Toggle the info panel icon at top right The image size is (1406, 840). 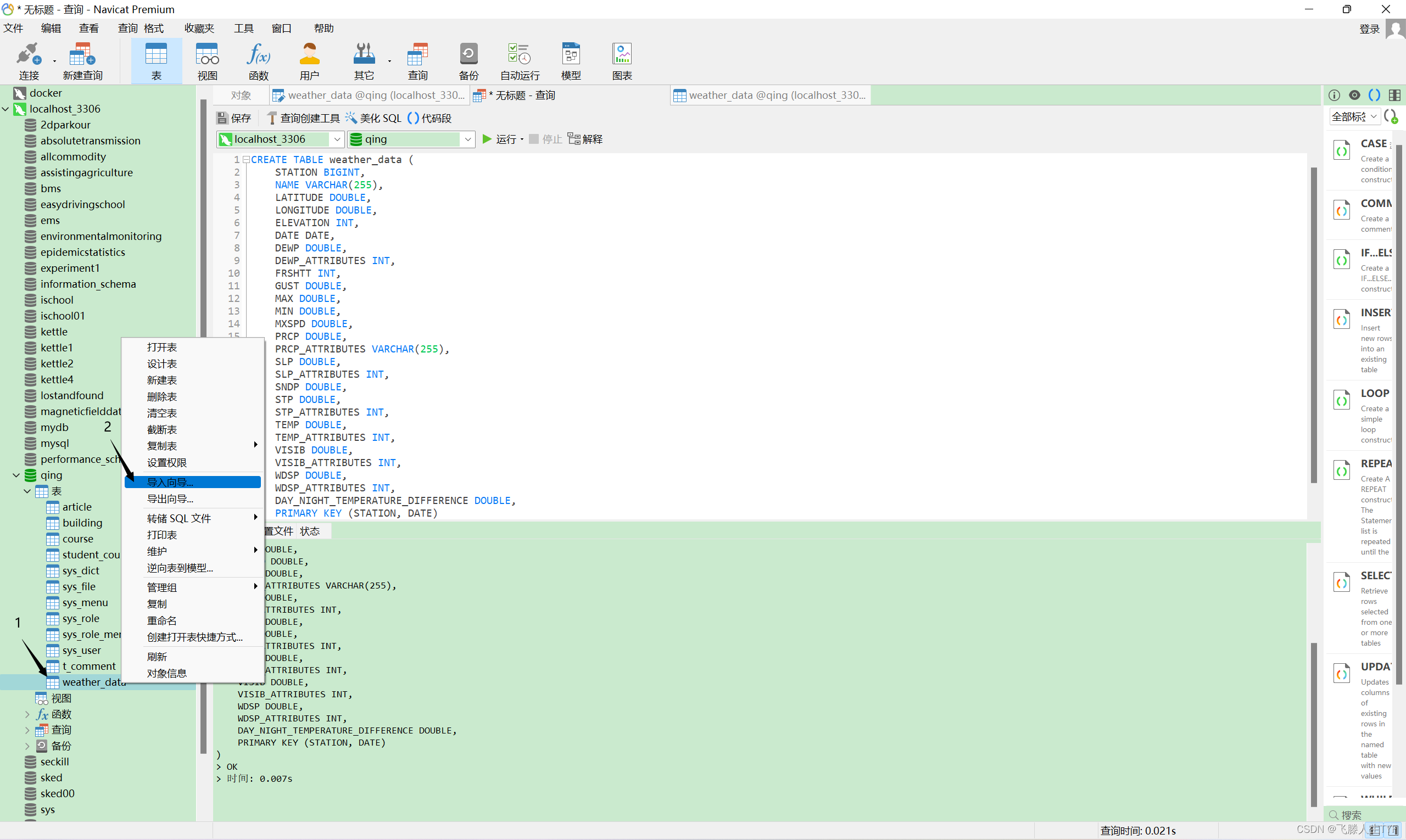(1334, 95)
